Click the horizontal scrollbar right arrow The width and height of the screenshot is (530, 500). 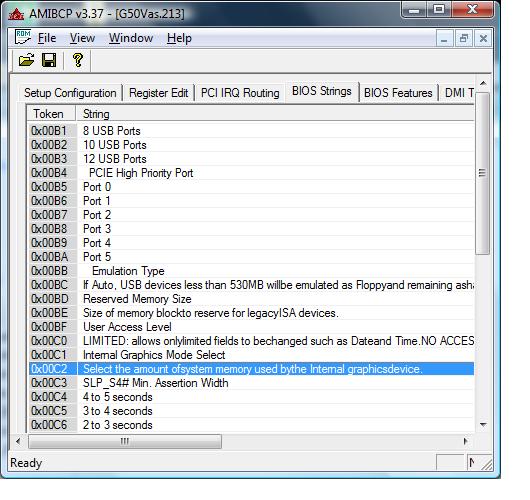click(x=466, y=441)
